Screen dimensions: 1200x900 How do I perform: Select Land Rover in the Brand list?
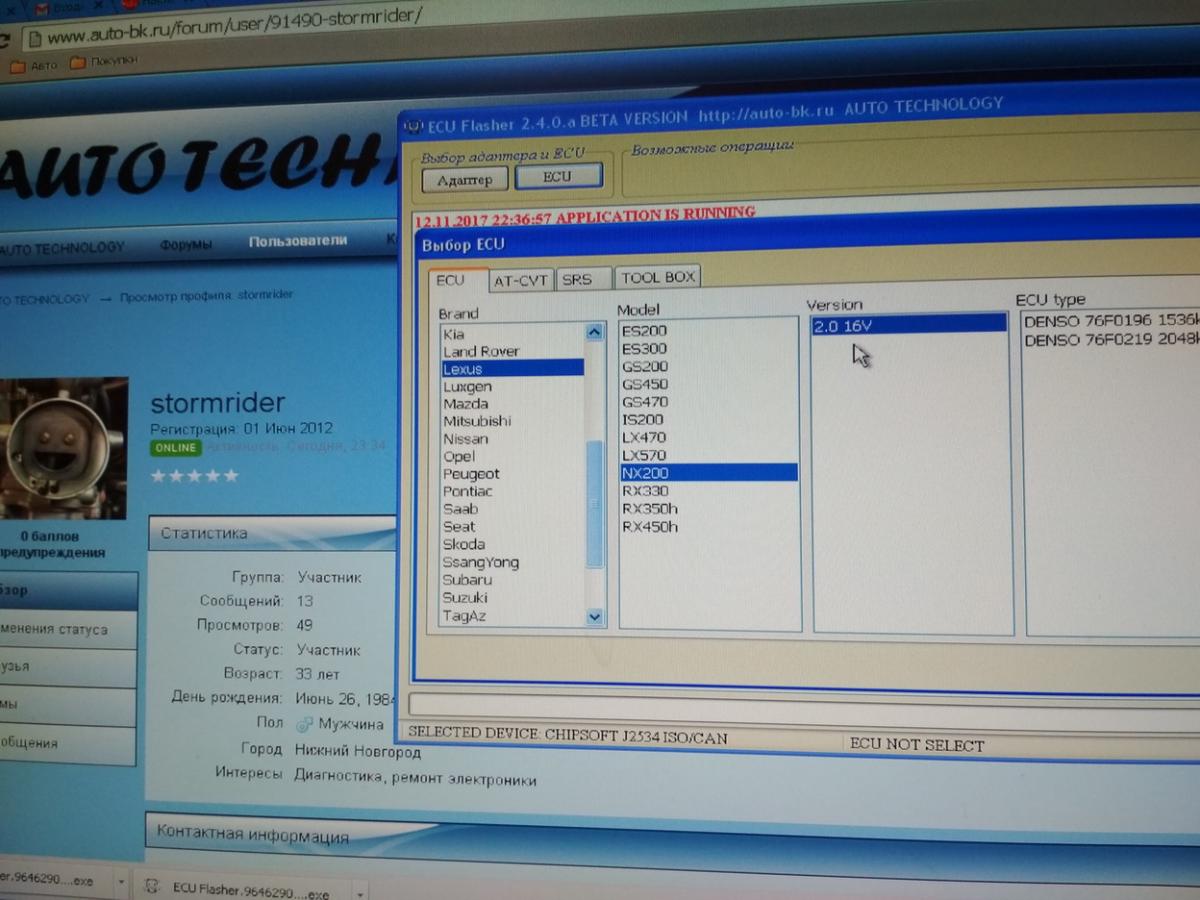click(481, 351)
